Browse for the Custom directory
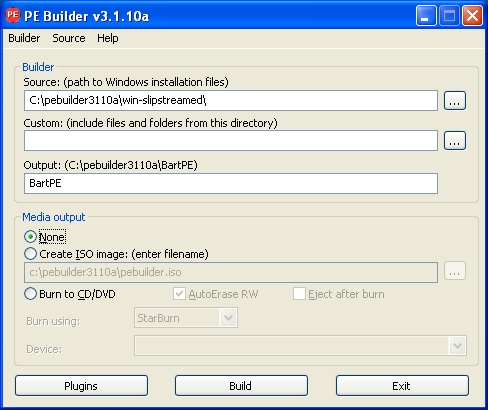 [455, 140]
